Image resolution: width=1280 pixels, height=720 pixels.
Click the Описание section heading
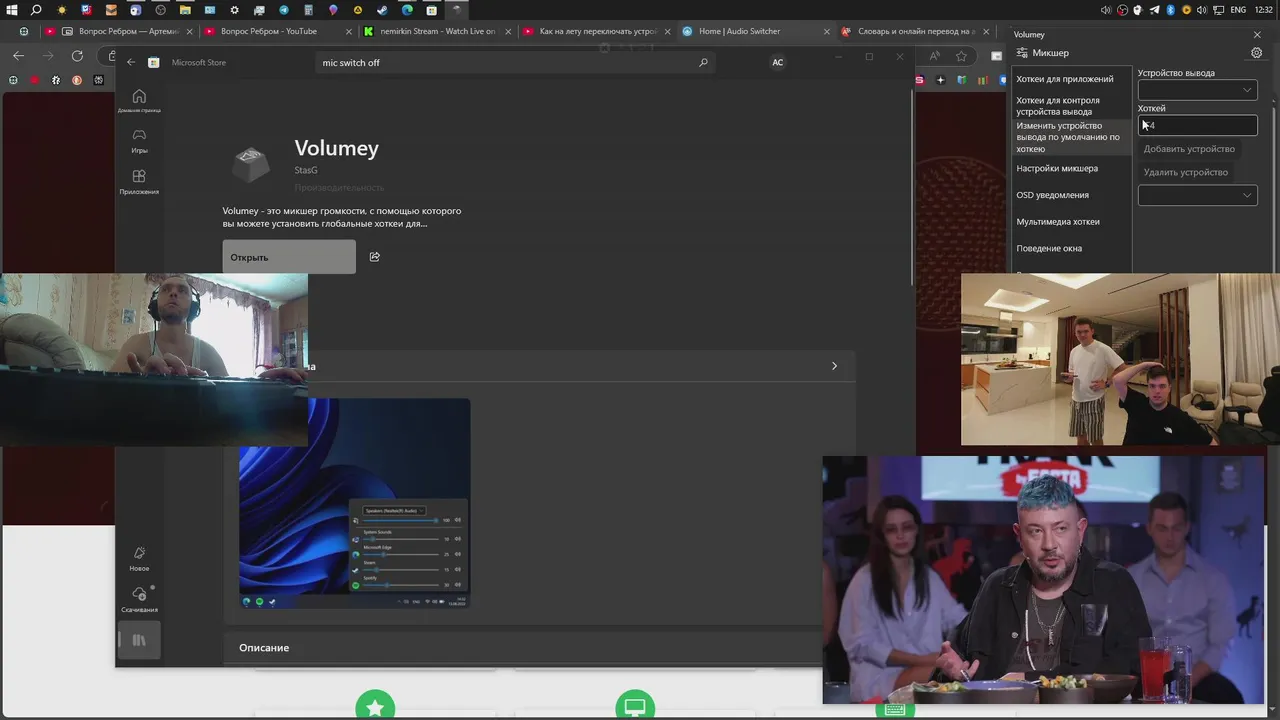click(x=264, y=648)
